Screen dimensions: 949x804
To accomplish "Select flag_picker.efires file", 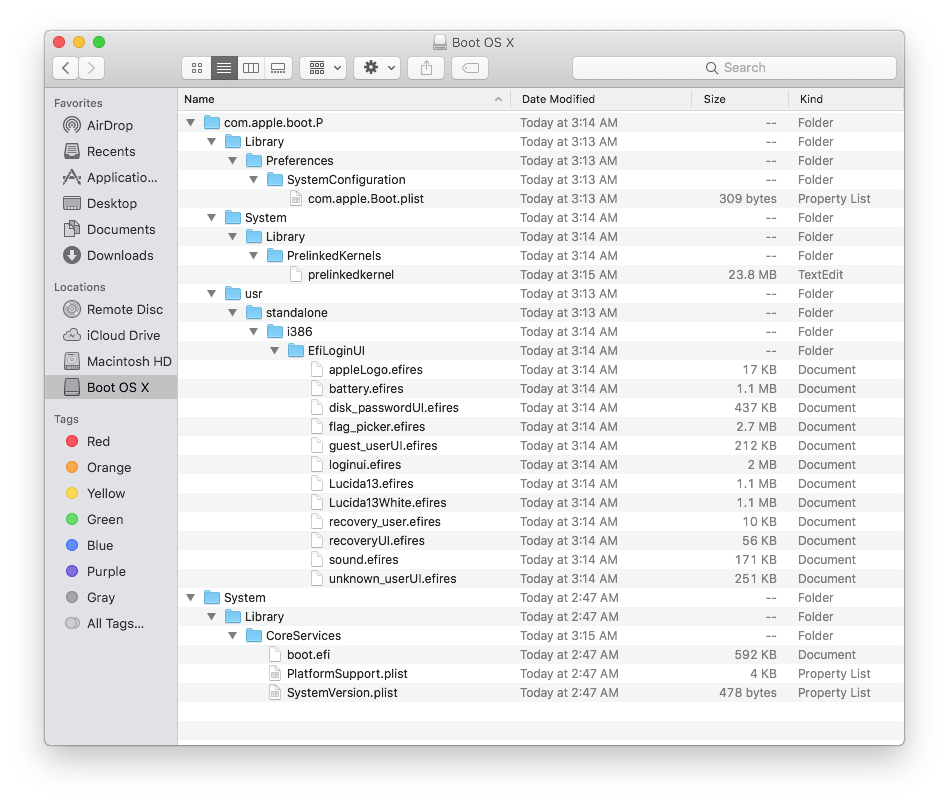I will [540, 427].
